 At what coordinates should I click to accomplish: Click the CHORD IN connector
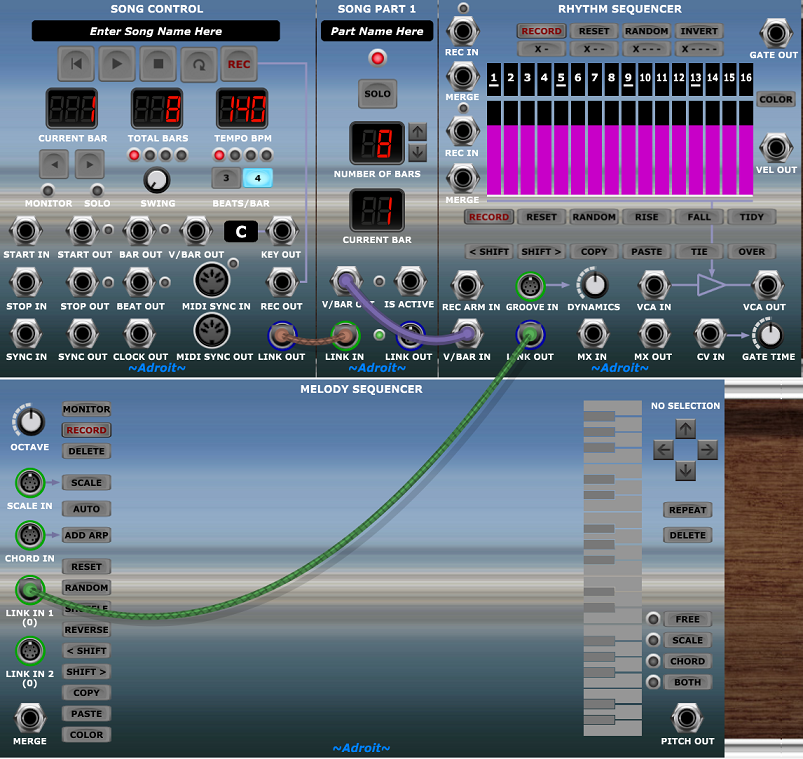[x=30, y=535]
